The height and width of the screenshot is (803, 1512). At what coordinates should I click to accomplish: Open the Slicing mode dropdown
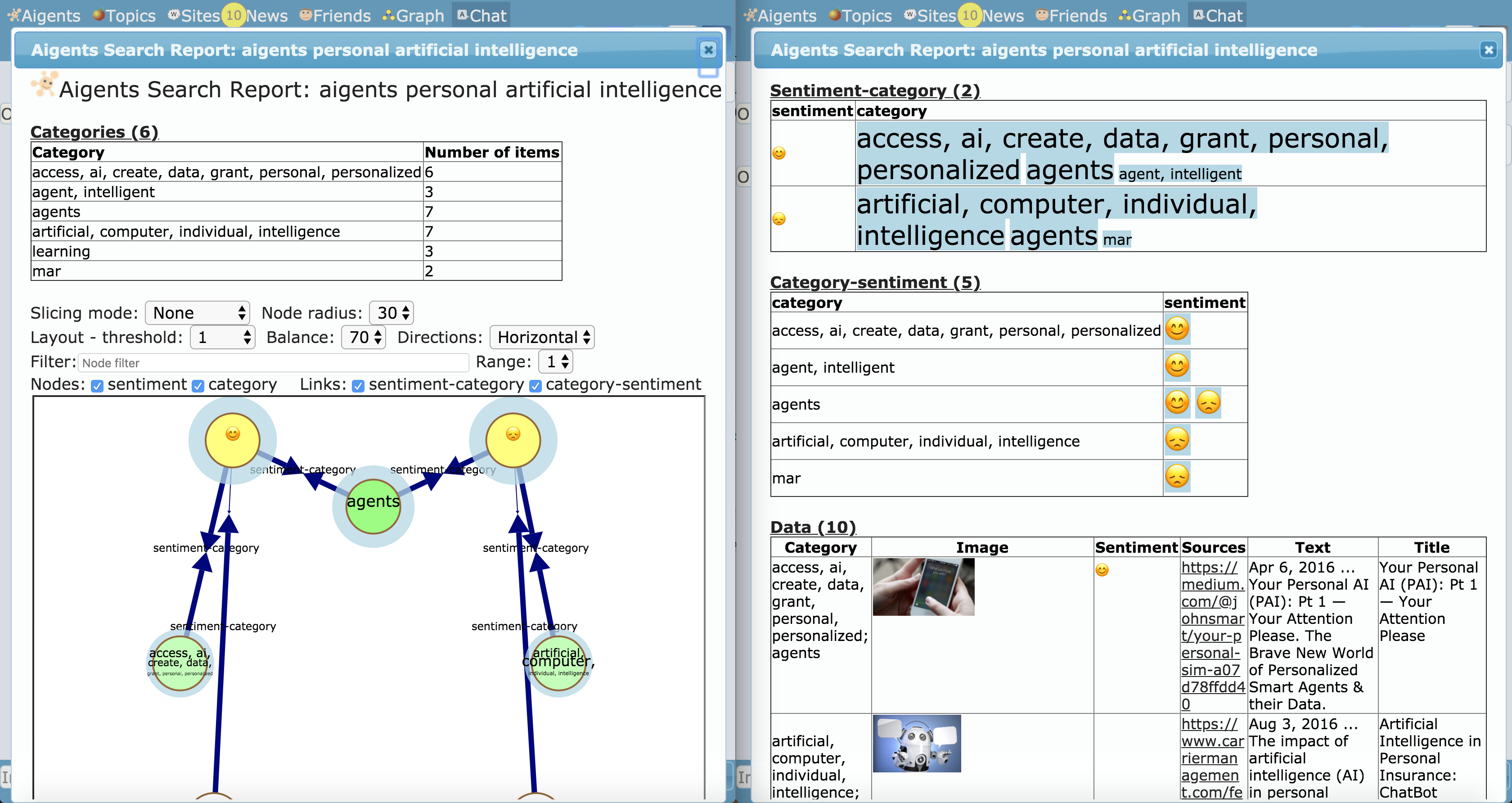click(197, 313)
